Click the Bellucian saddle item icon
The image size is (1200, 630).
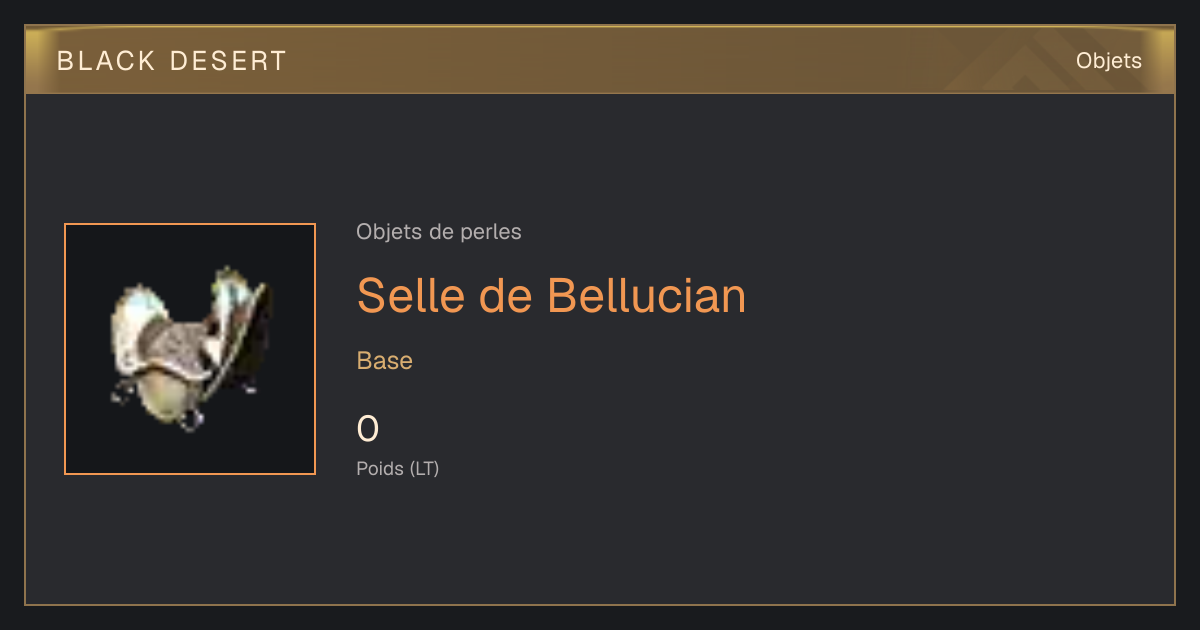[x=190, y=349]
